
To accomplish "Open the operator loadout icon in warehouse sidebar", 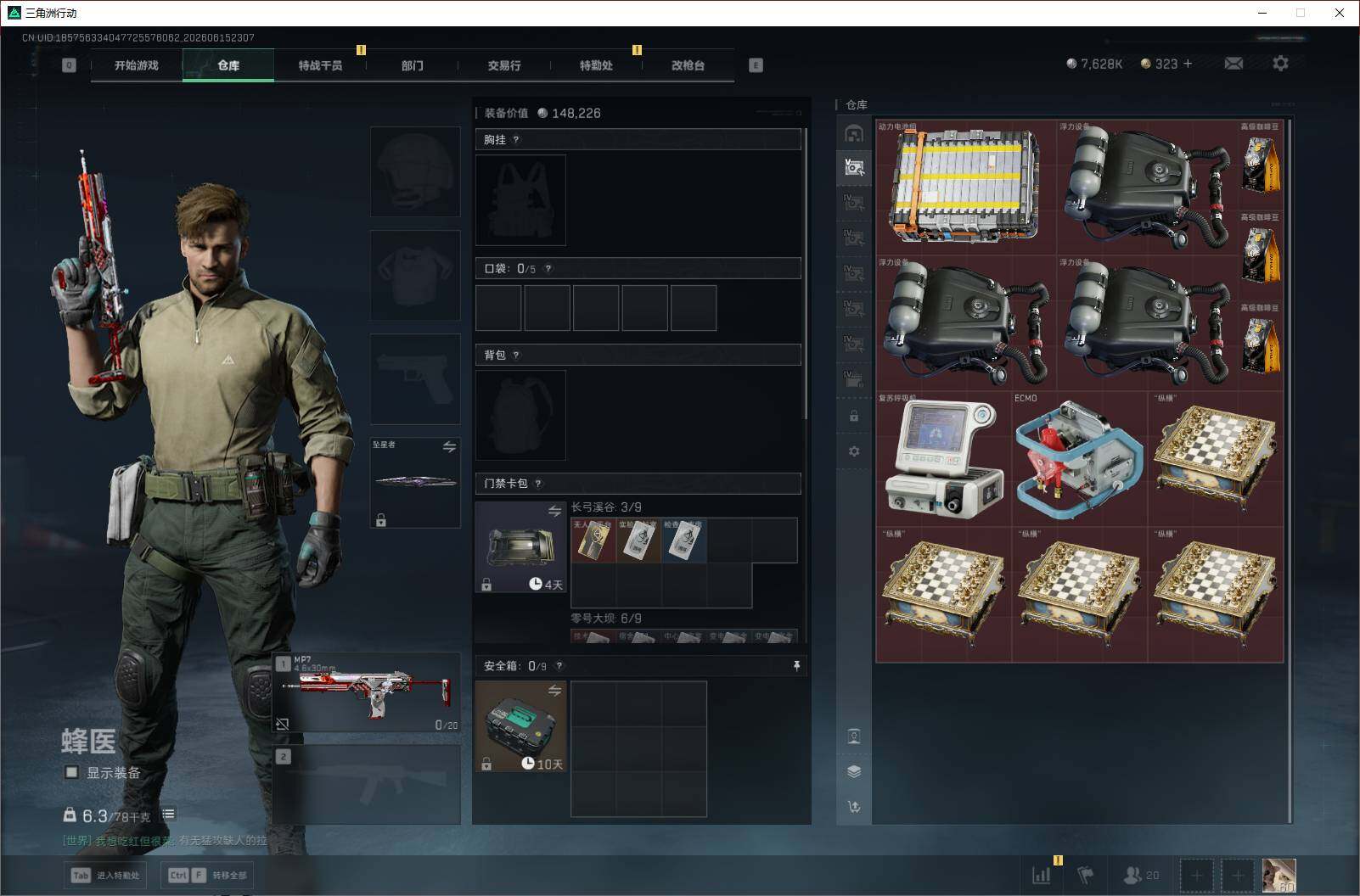I will tap(854, 736).
